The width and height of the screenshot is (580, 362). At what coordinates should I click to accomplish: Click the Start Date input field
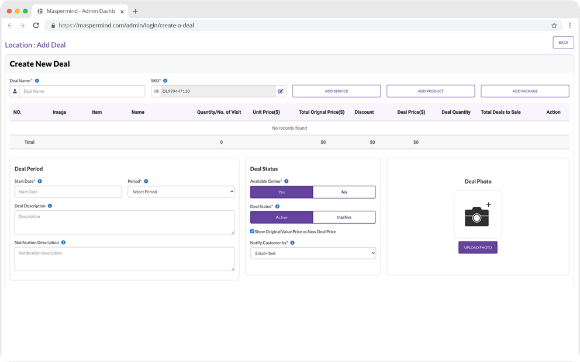68,192
